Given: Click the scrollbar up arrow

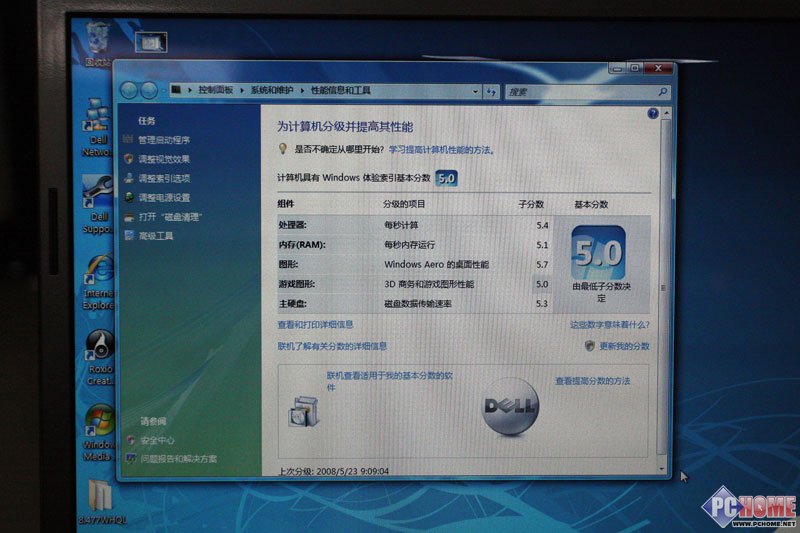Looking at the screenshot, I should [665, 113].
